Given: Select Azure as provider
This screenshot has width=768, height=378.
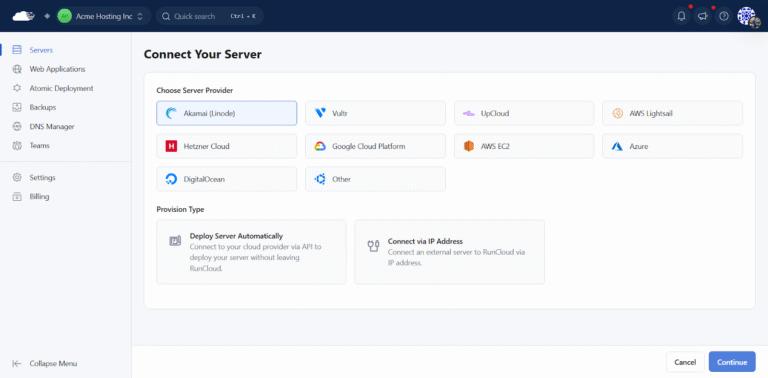Looking at the screenshot, I should (x=672, y=146).
